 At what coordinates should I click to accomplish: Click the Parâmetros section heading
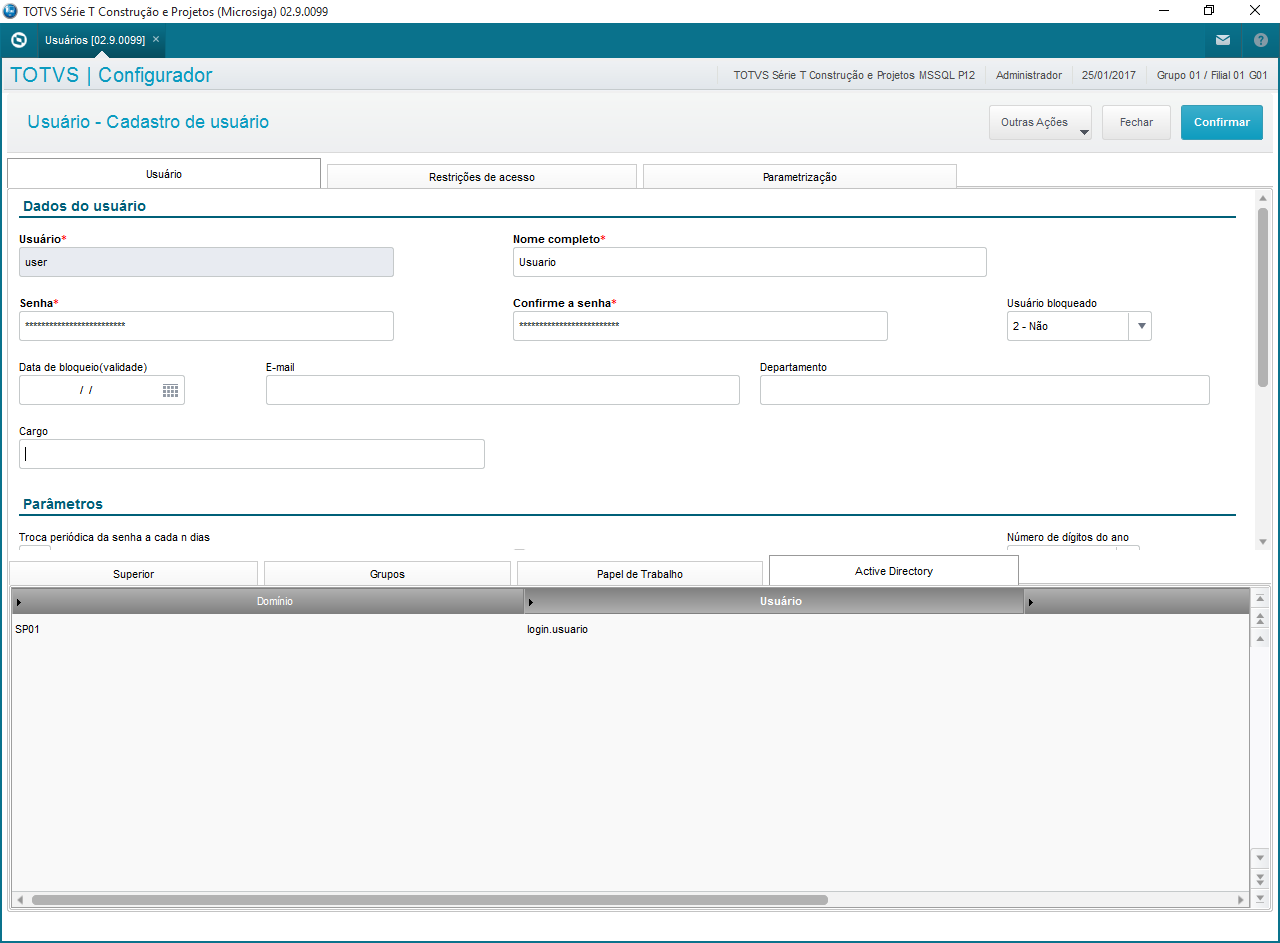(62, 504)
